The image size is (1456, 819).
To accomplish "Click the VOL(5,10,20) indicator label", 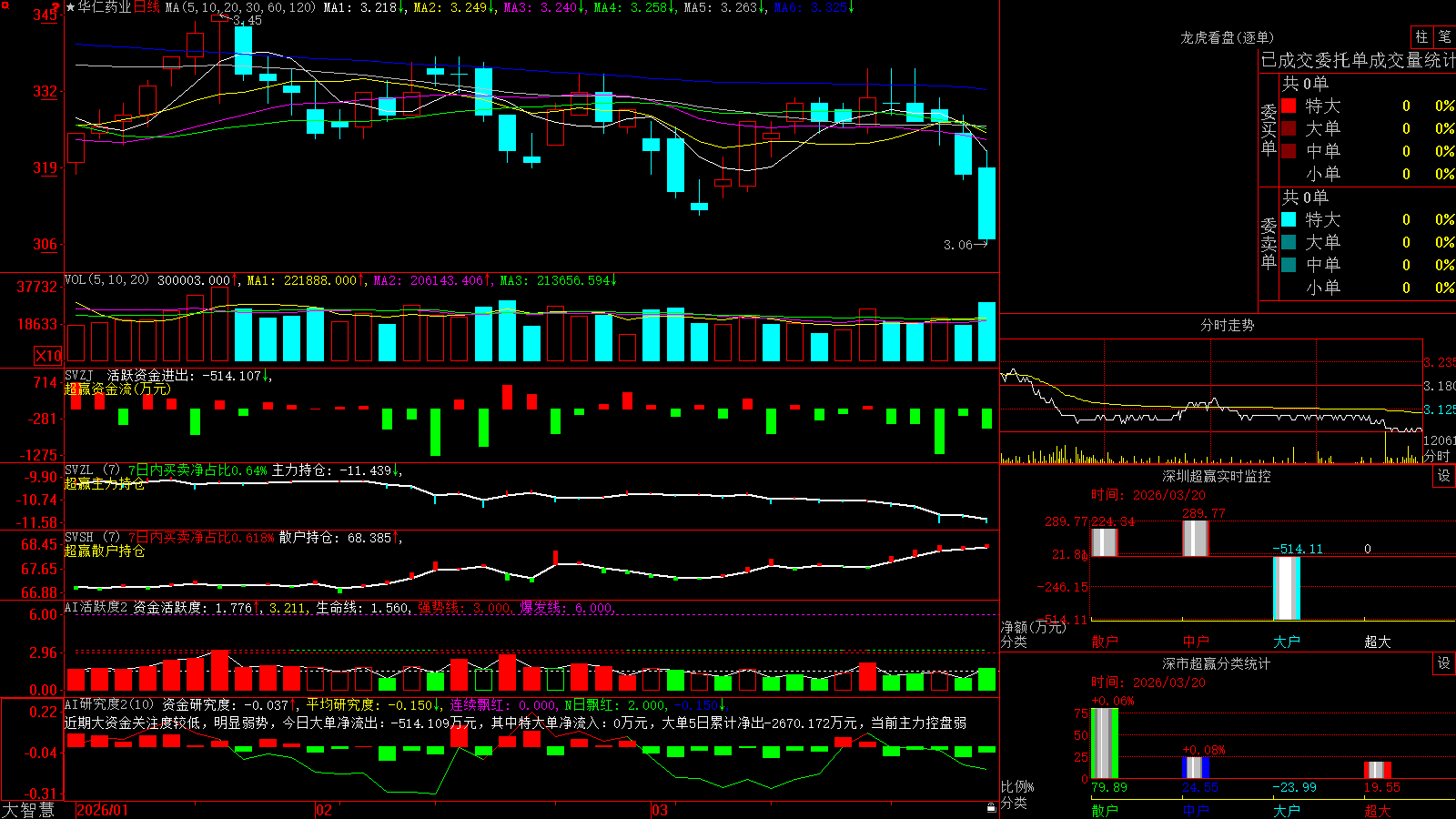I will 106,280.
